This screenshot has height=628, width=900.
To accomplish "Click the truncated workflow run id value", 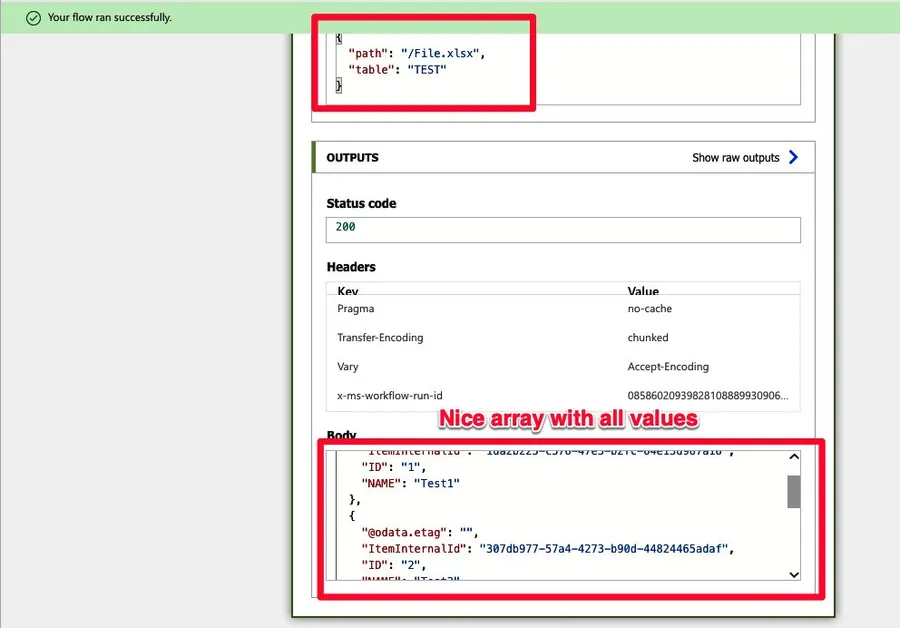I will [x=707, y=396].
